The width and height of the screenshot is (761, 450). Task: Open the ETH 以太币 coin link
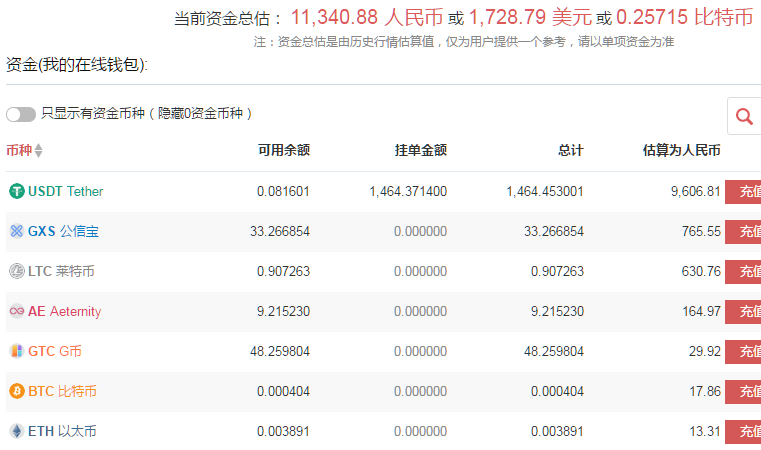point(62,431)
